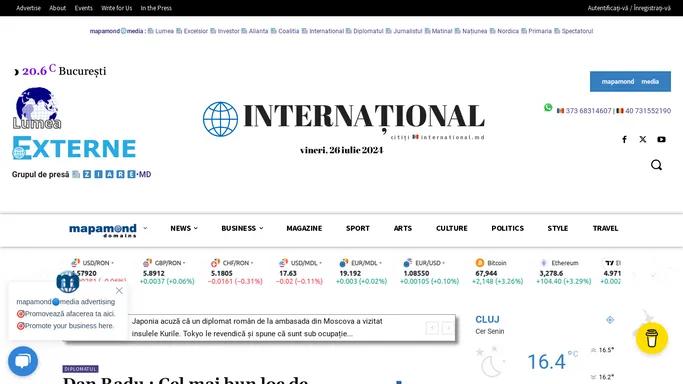This screenshot has width=683, height=384.
Task: Click the Ethereum ticker icon
Action: 544,263
